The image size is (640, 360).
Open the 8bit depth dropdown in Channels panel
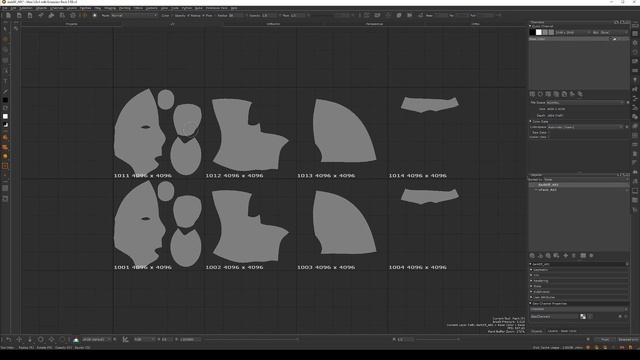click(x=609, y=32)
